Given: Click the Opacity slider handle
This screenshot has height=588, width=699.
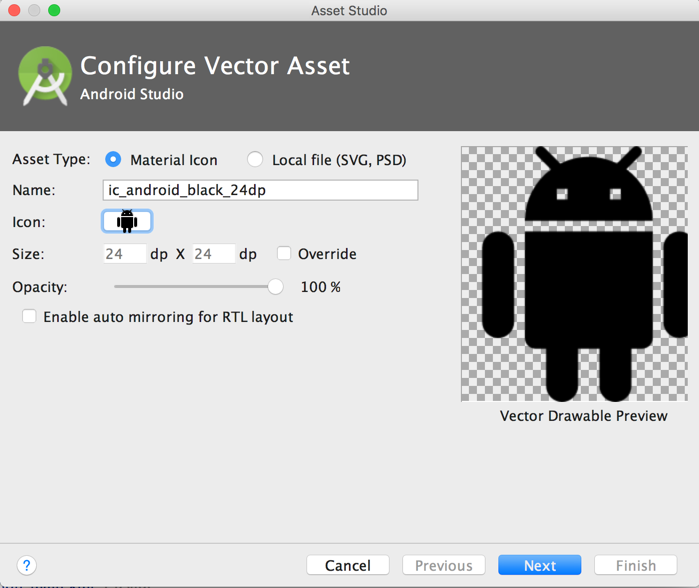Looking at the screenshot, I should (275, 287).
